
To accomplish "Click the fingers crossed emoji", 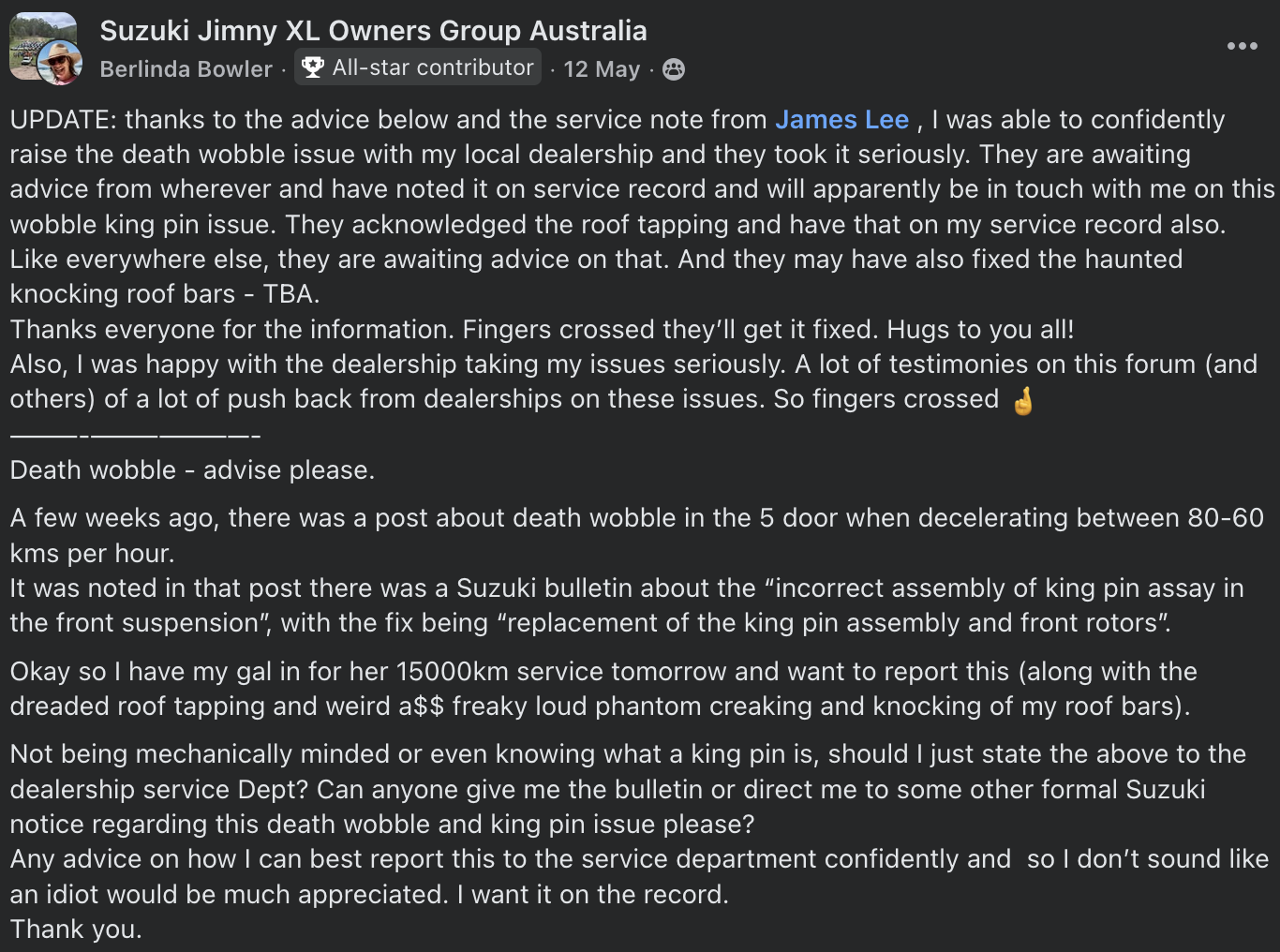I will coord(1022,400).
